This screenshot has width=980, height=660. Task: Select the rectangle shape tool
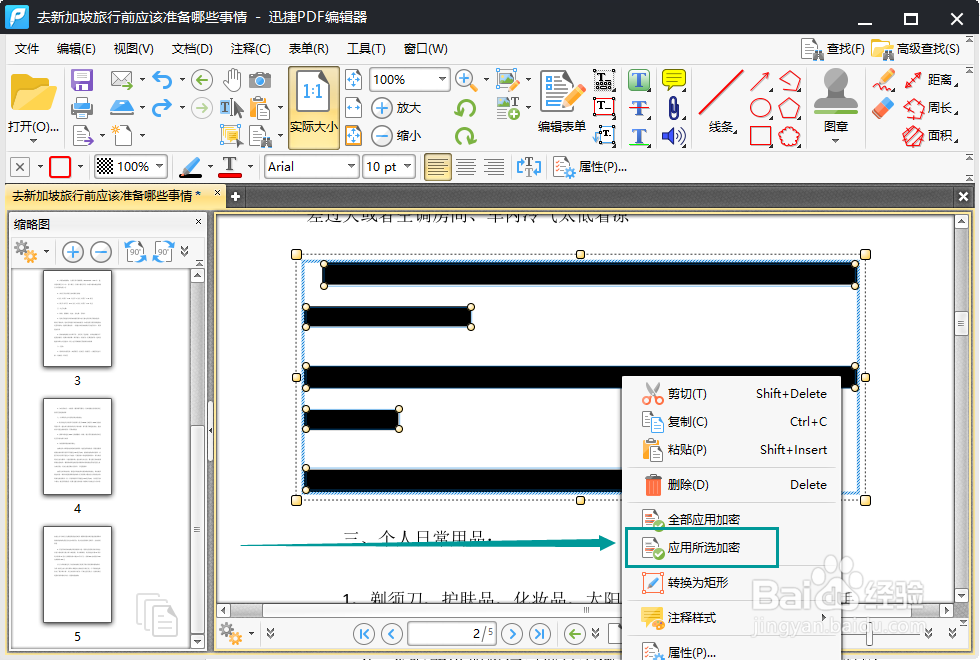pos(760,136)
